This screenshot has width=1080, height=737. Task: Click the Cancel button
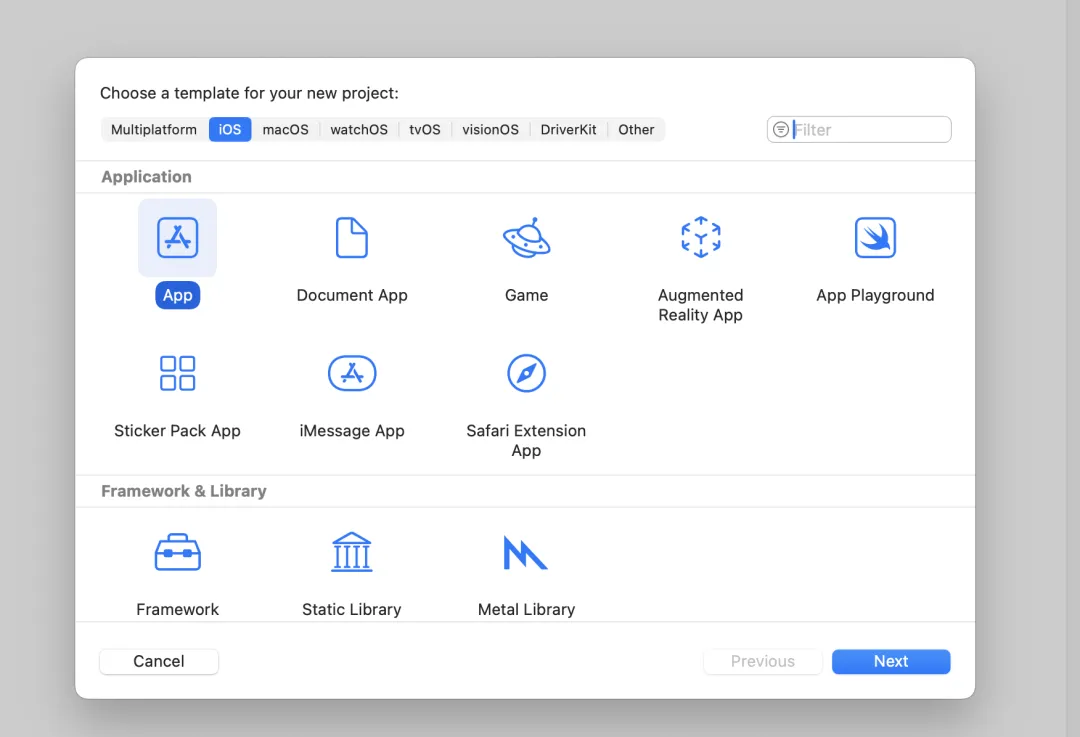(159, 661)
